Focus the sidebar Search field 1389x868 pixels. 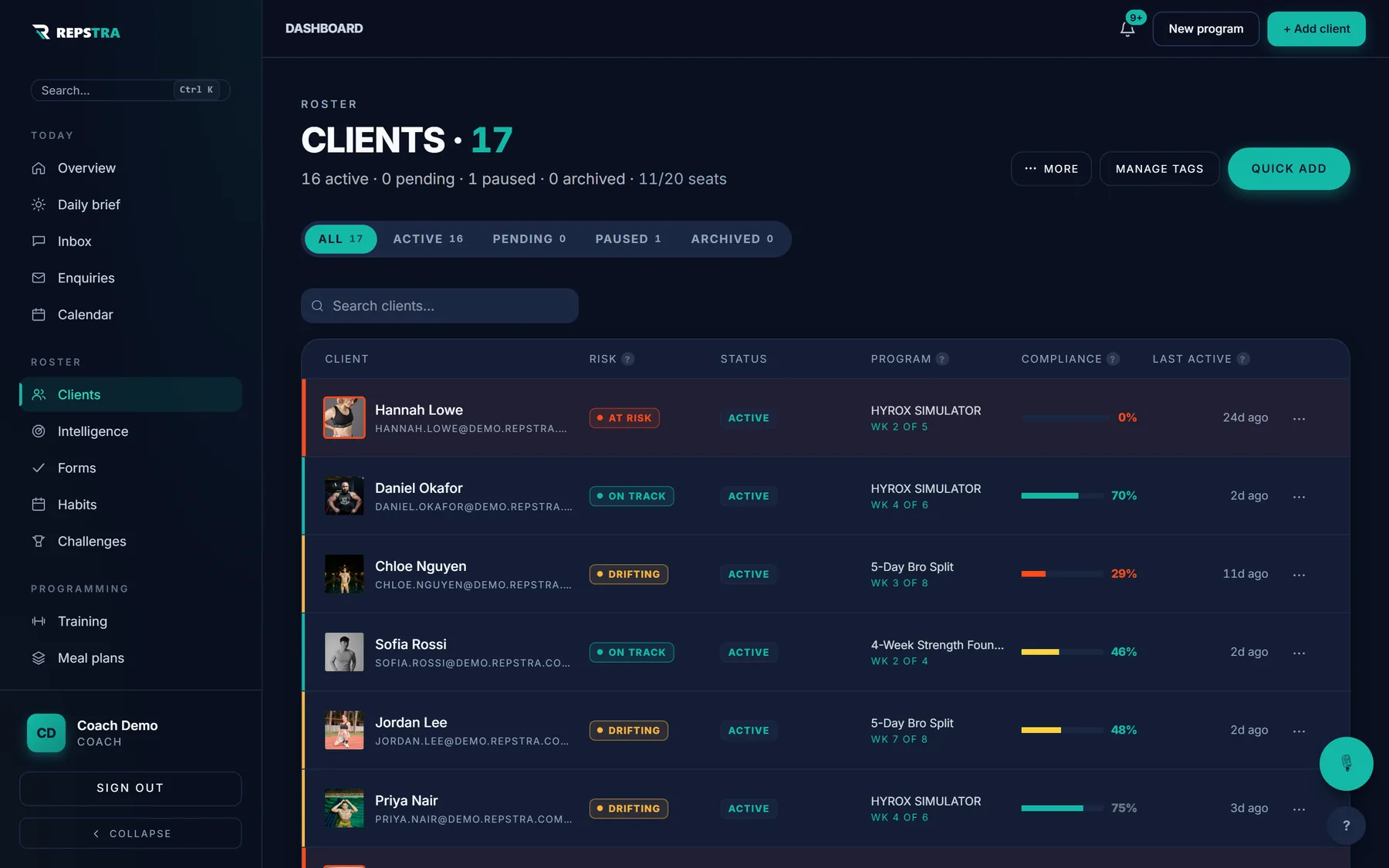(130, 90)
